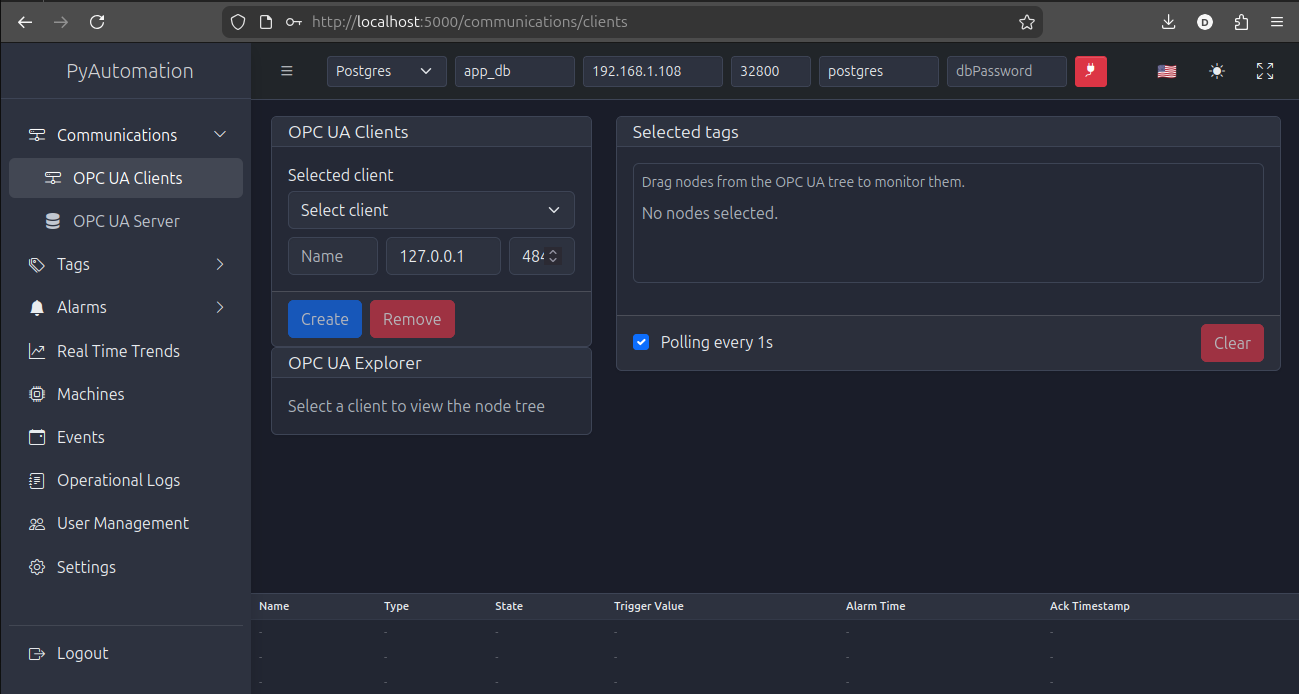Click the Tags tag icon
Image resolution: width=1299 pixels, height=694 pixels.
pyautogui.click(x=37, y=264)
